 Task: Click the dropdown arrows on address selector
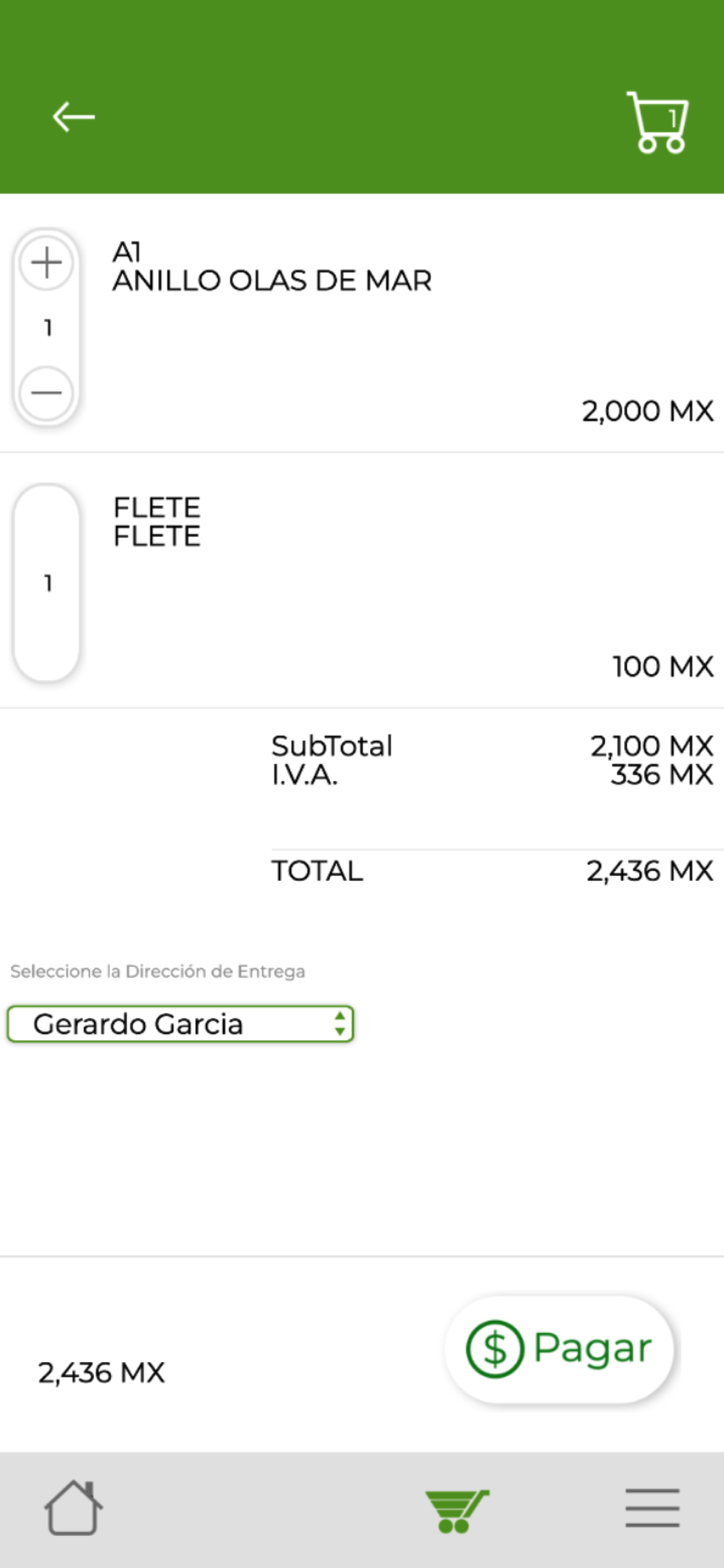(339, 1024)
